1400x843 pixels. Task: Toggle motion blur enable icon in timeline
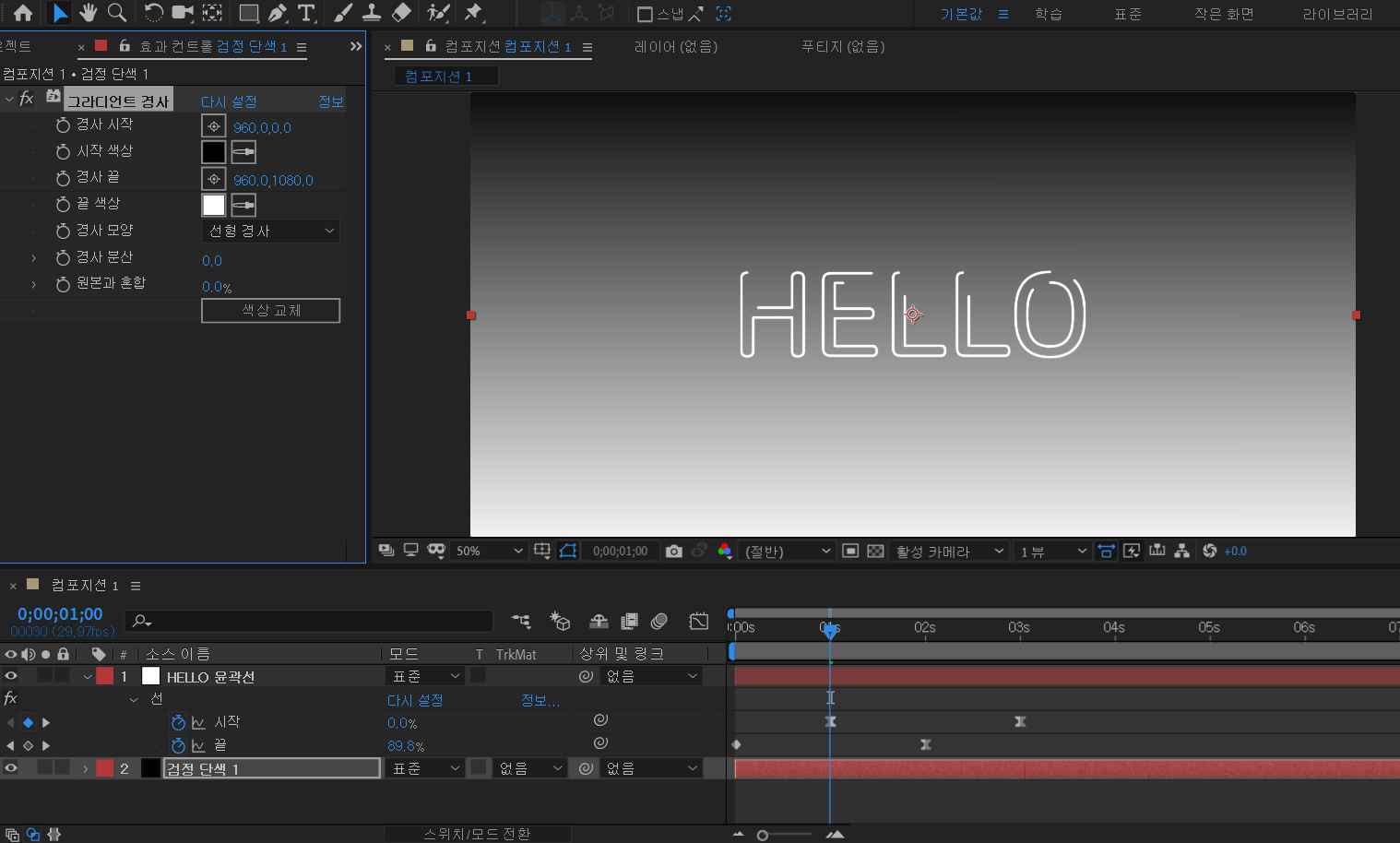point(658,622)
